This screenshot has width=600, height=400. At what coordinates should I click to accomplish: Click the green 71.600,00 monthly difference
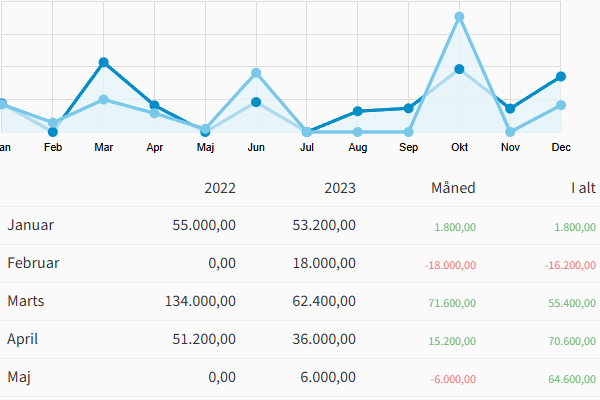449,302
